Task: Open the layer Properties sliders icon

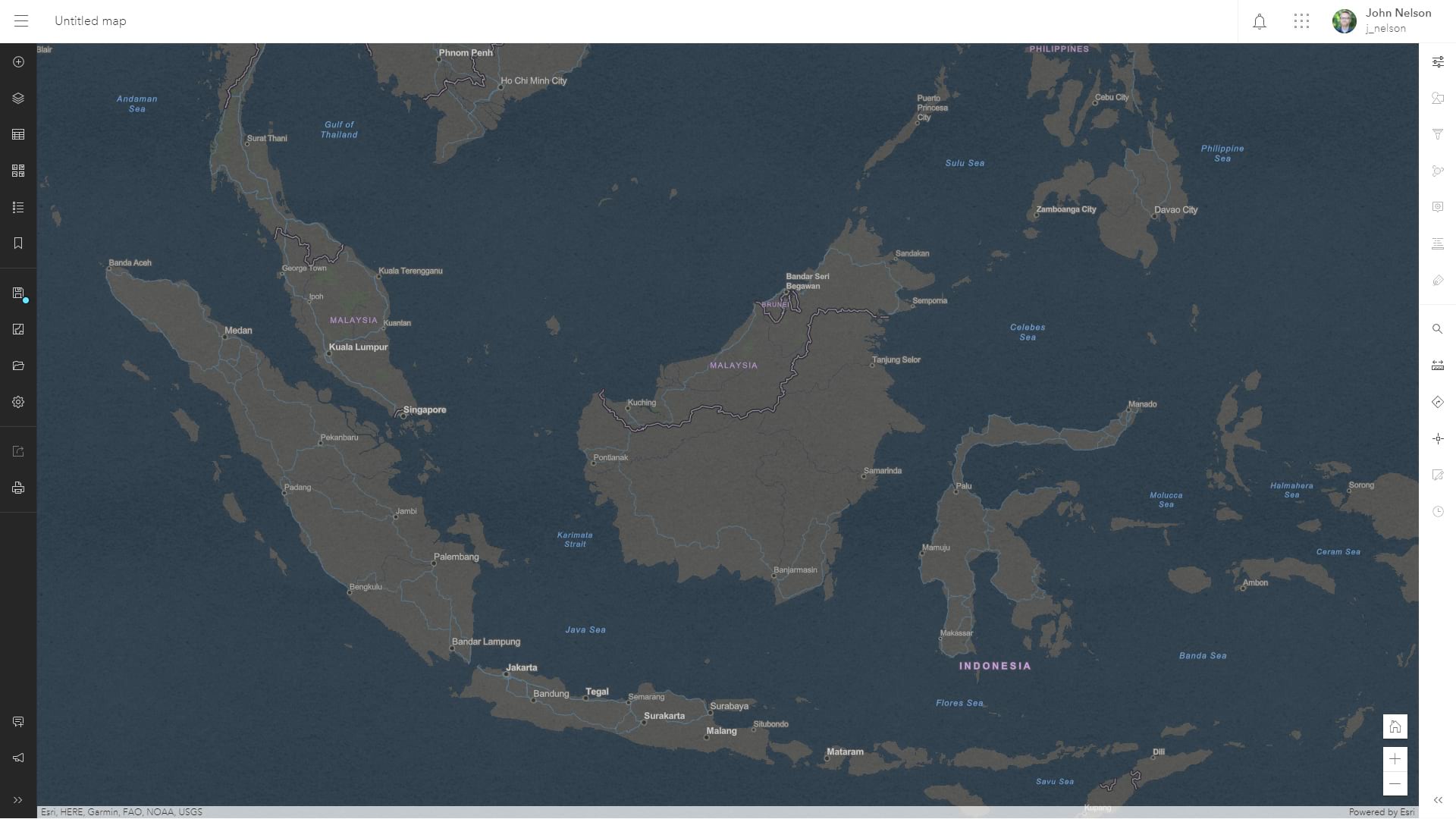Action: tap(1437, 62)
